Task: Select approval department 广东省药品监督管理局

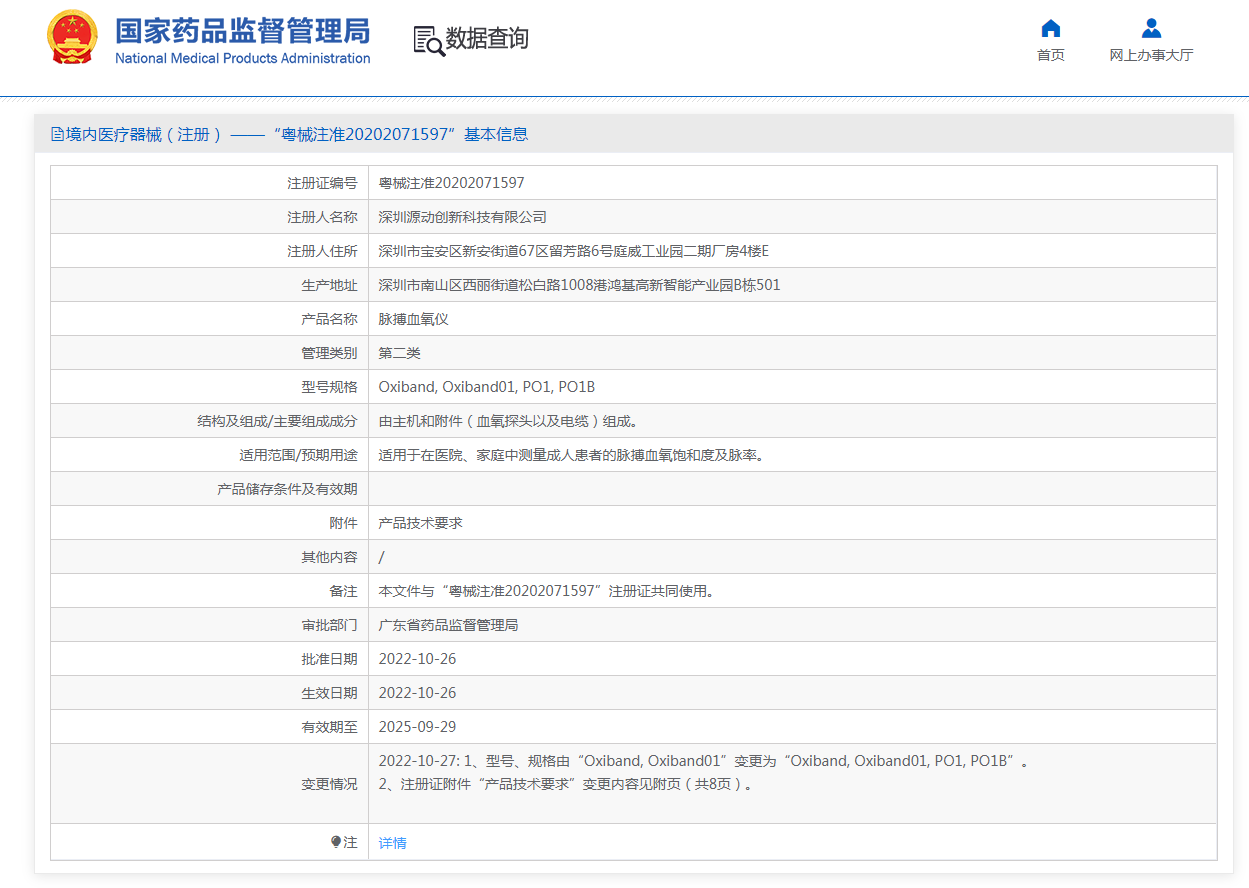Action: tap(449, 625)
